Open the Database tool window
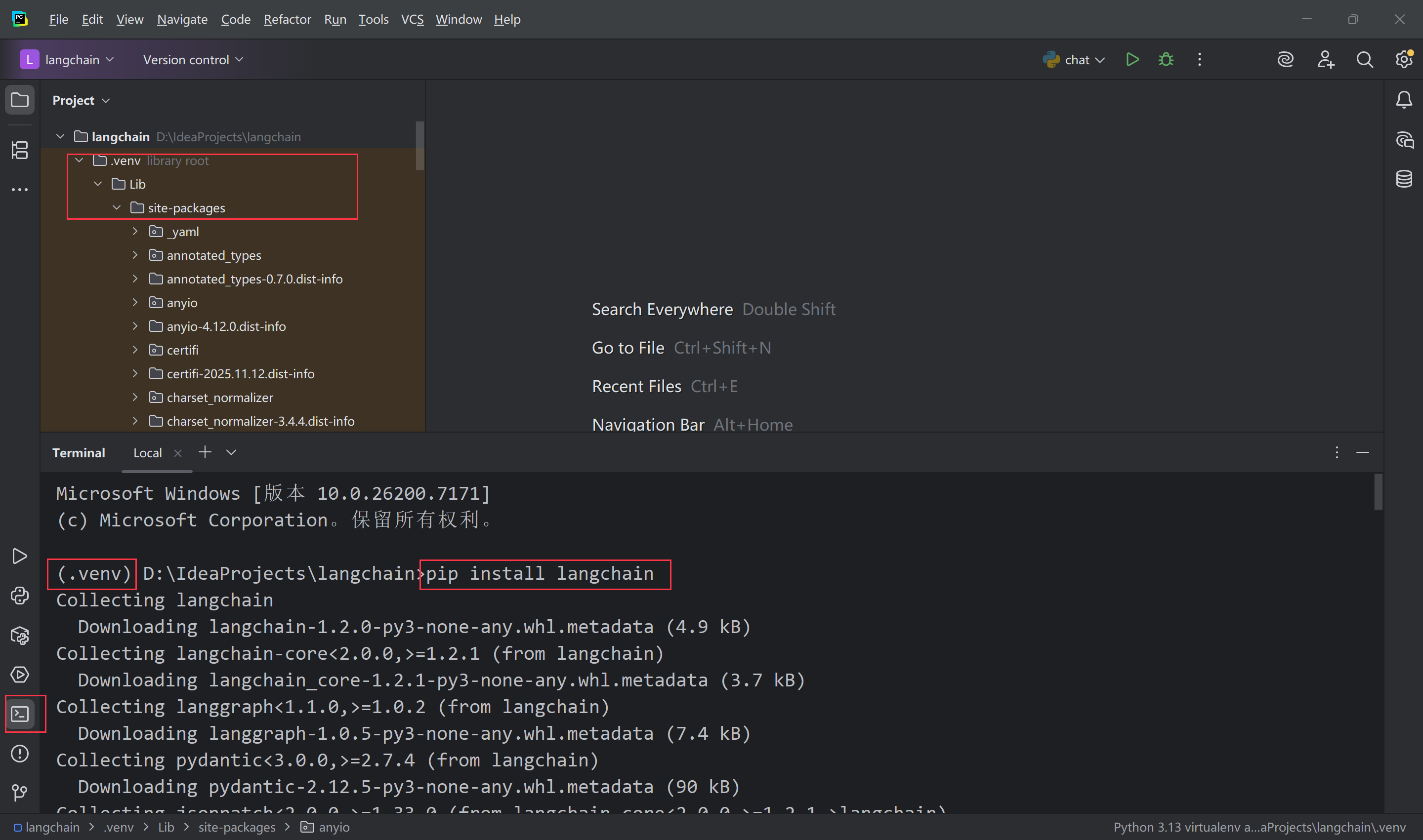Screen dimensions: 1423x840 1404,179
